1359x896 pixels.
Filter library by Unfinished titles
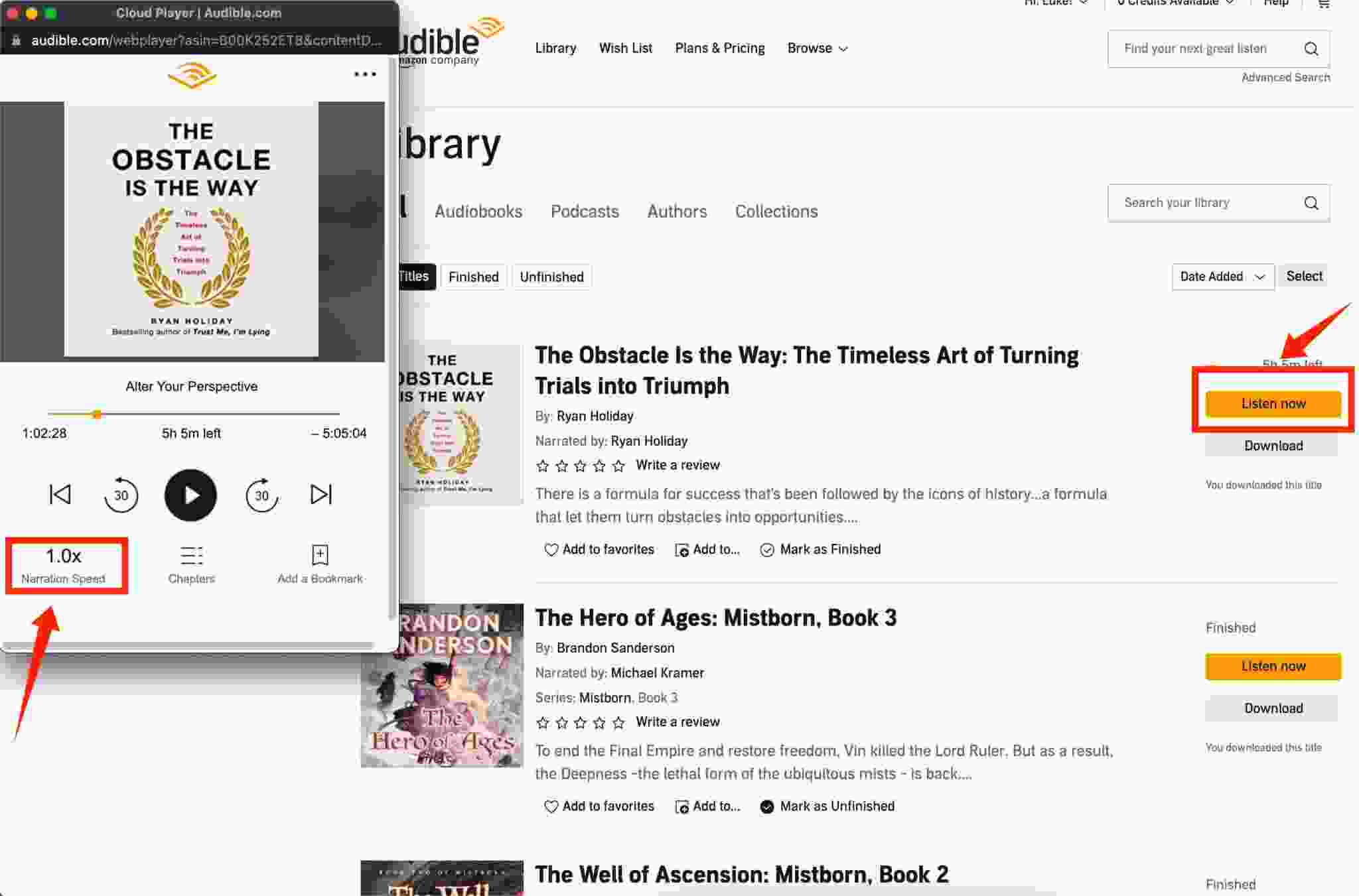click(x=551, y=277)
